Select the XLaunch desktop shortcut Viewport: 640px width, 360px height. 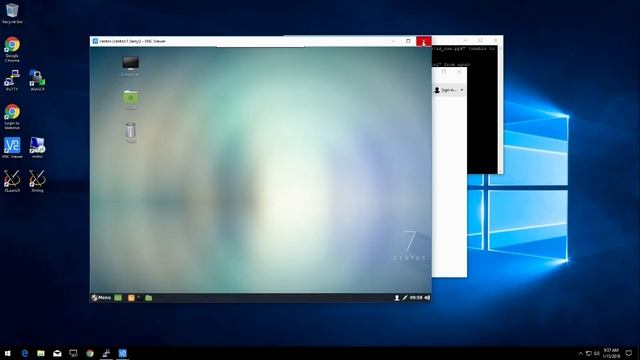12,181
